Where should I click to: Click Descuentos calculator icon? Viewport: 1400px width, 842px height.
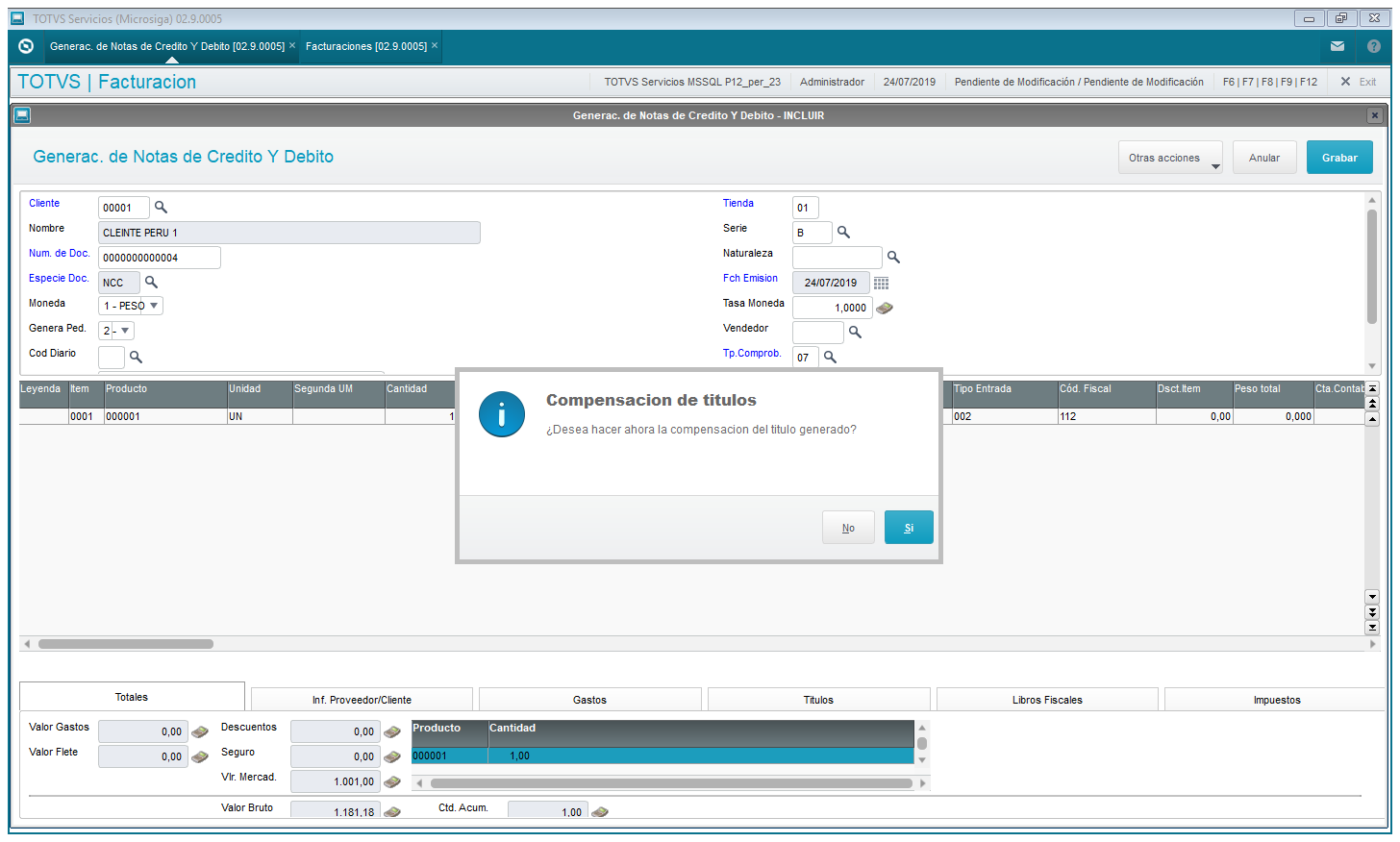point(392,731)
